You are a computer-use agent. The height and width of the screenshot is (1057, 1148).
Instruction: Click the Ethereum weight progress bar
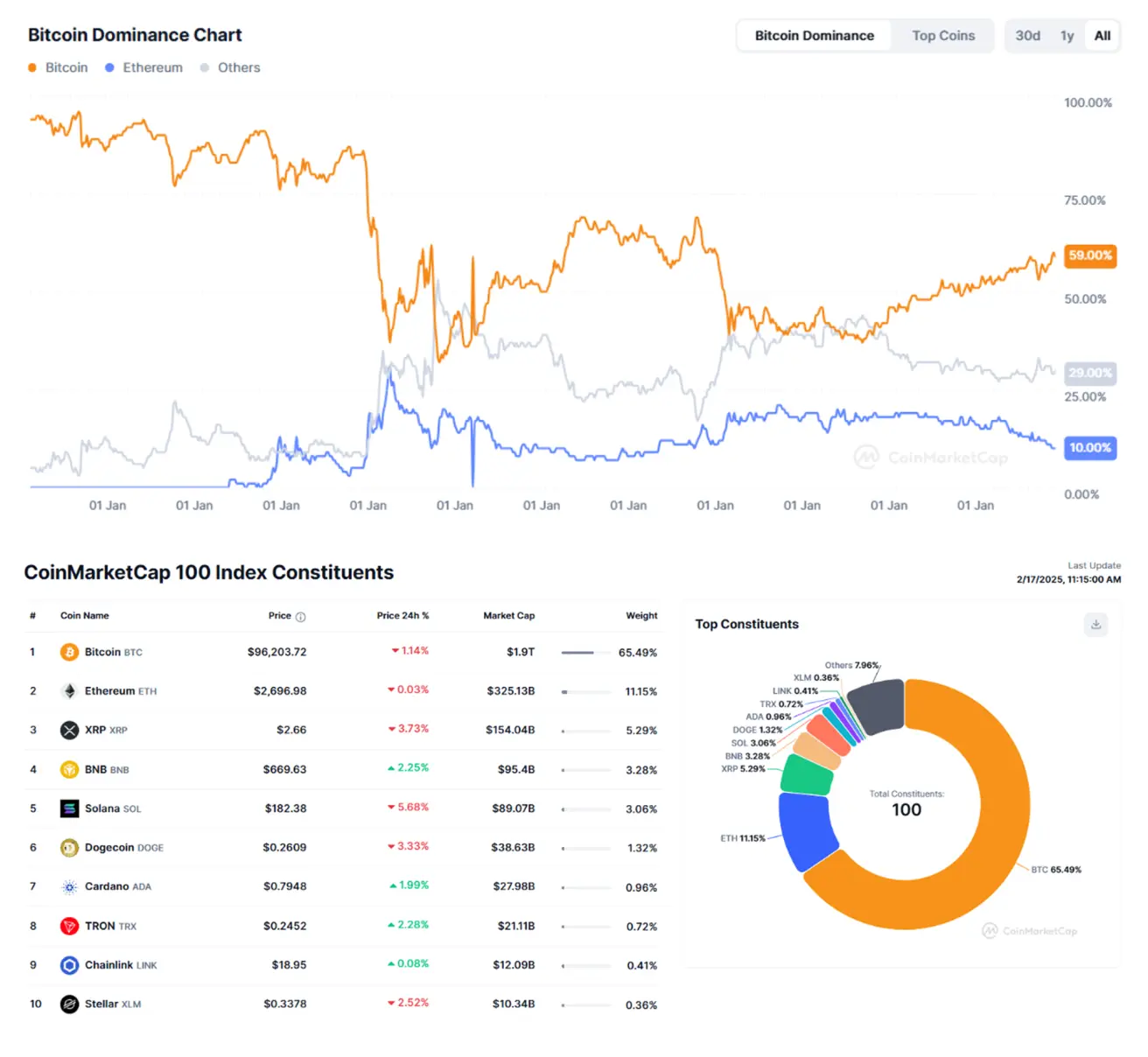(585, 692)
